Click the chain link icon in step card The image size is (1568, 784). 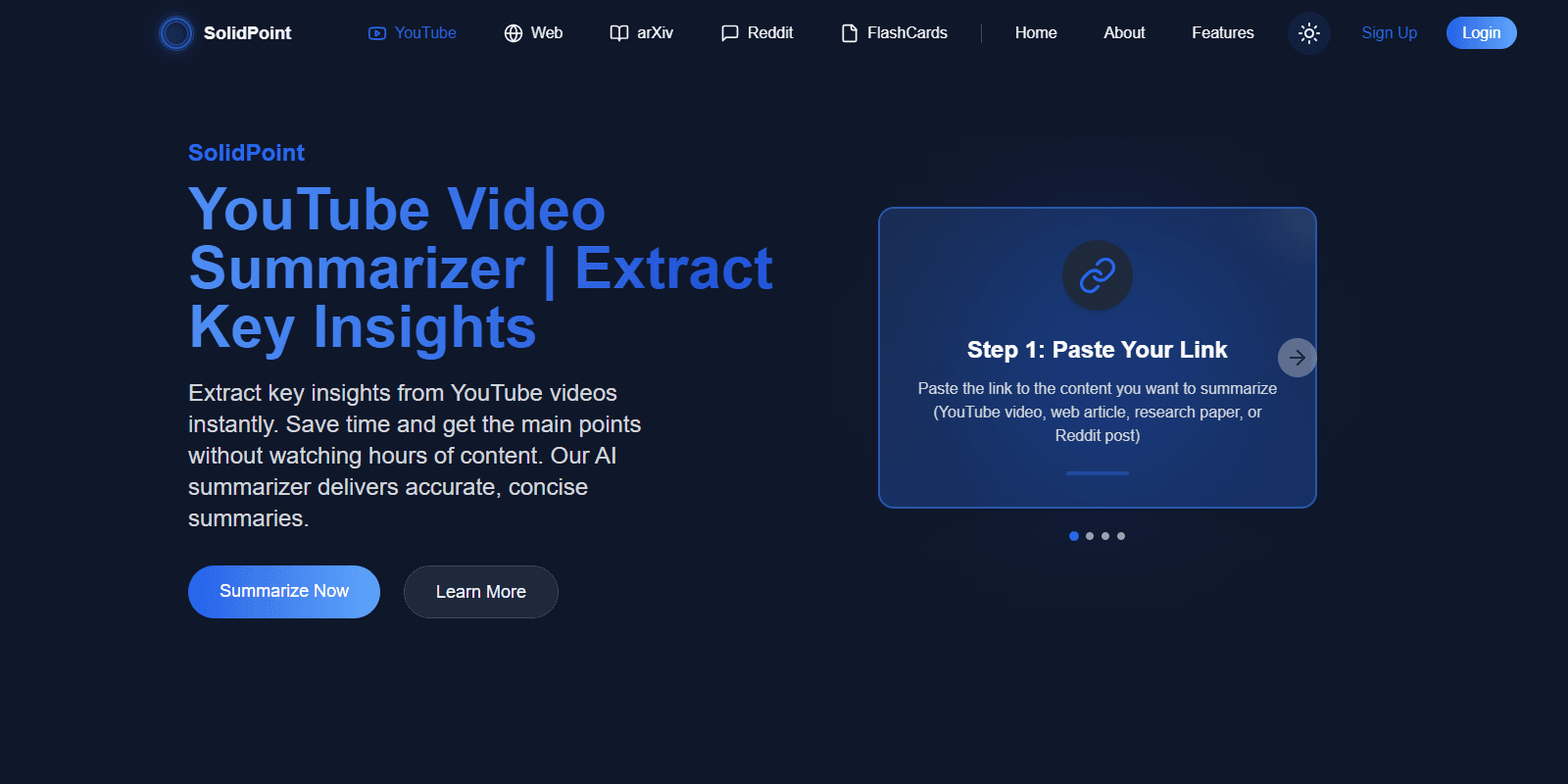(x=1098, y=275)
